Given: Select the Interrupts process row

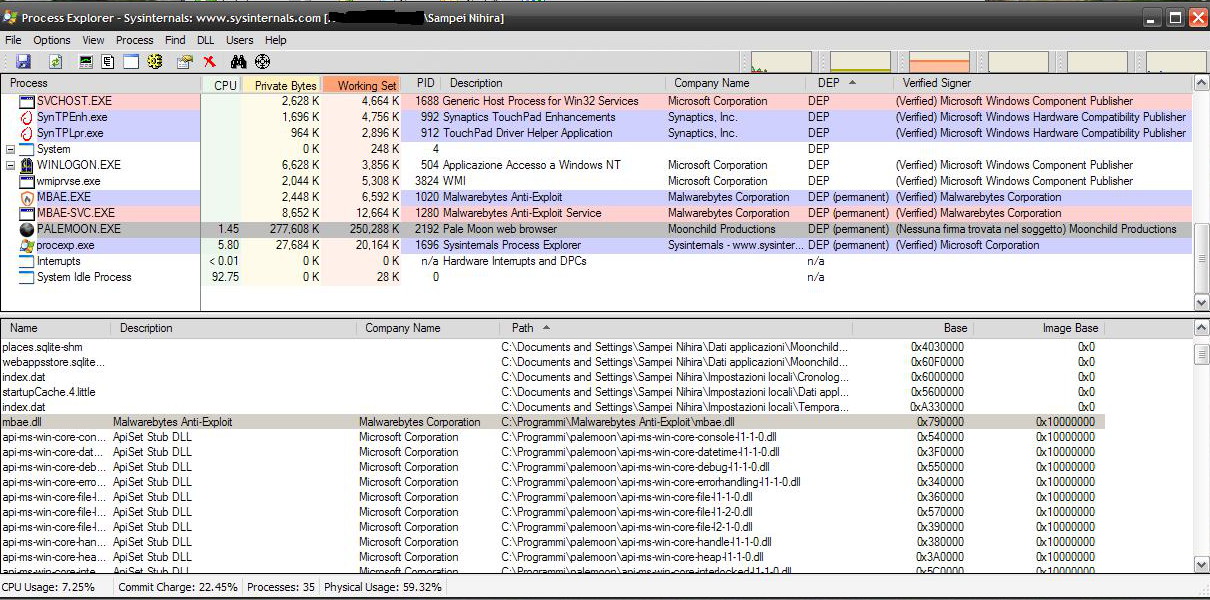Looking at the screenshot, I should (596, 261).
